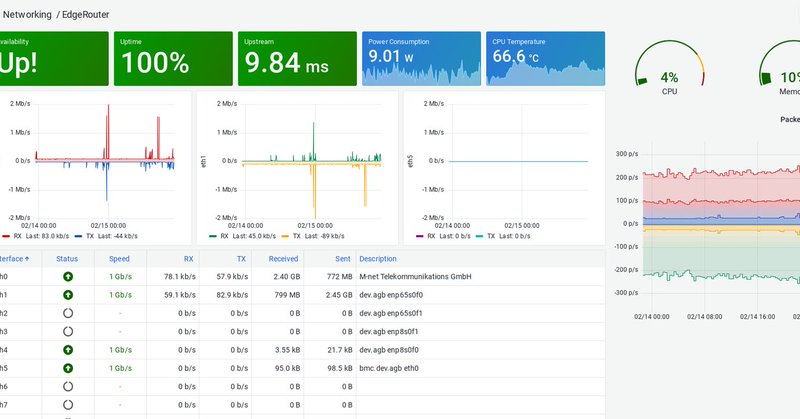Click the 772 MB sent value
Image resolution: width=800 pixels, height=419 pixels.
click(340, 277)
